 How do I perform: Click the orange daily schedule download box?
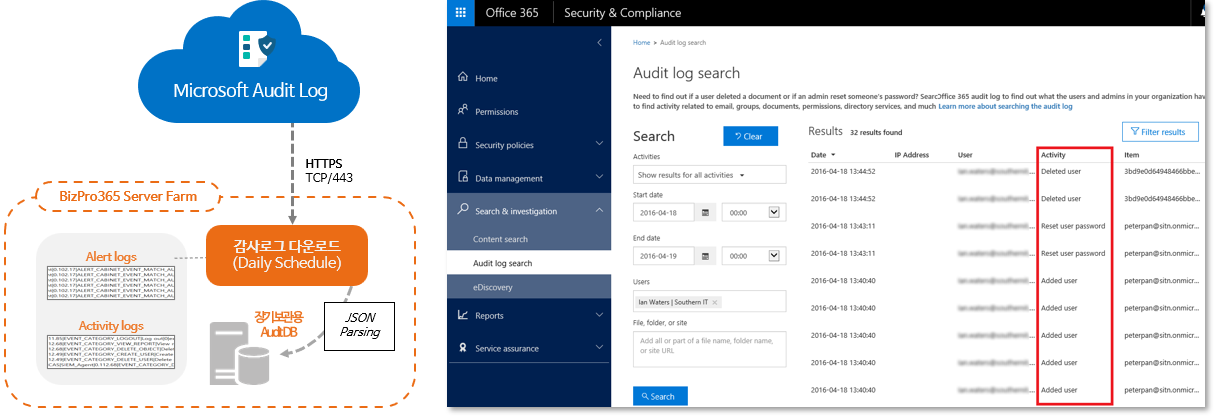click(x=288, y=256)
